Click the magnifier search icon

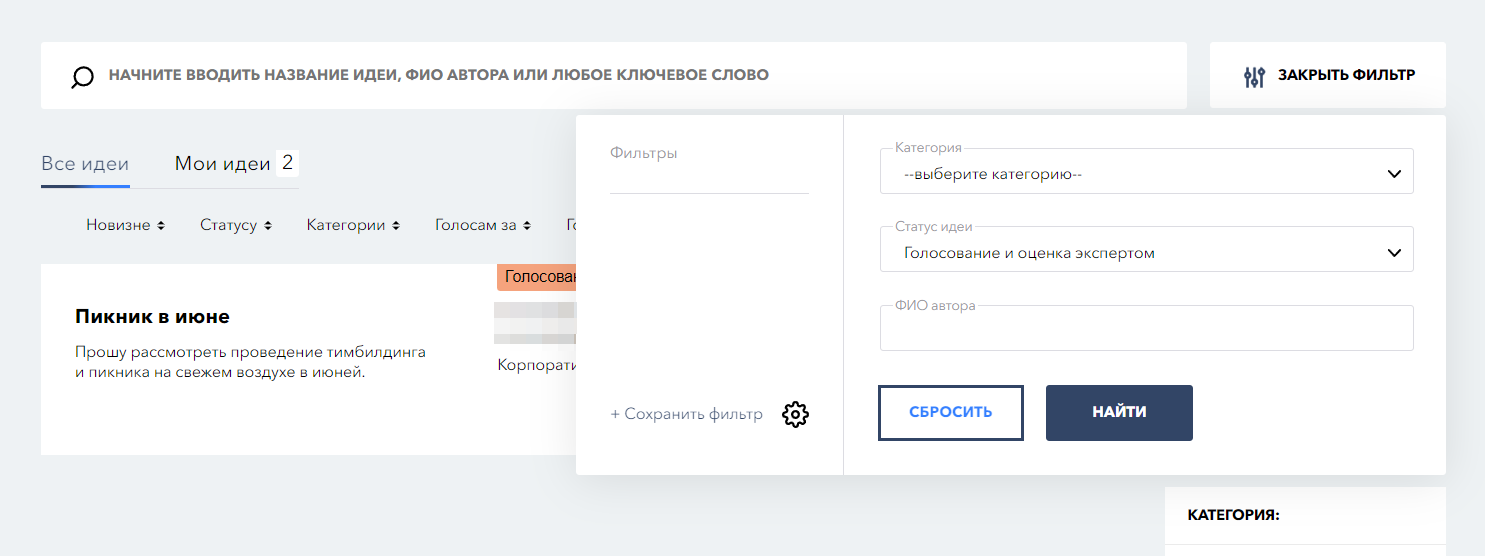[83, 77]
